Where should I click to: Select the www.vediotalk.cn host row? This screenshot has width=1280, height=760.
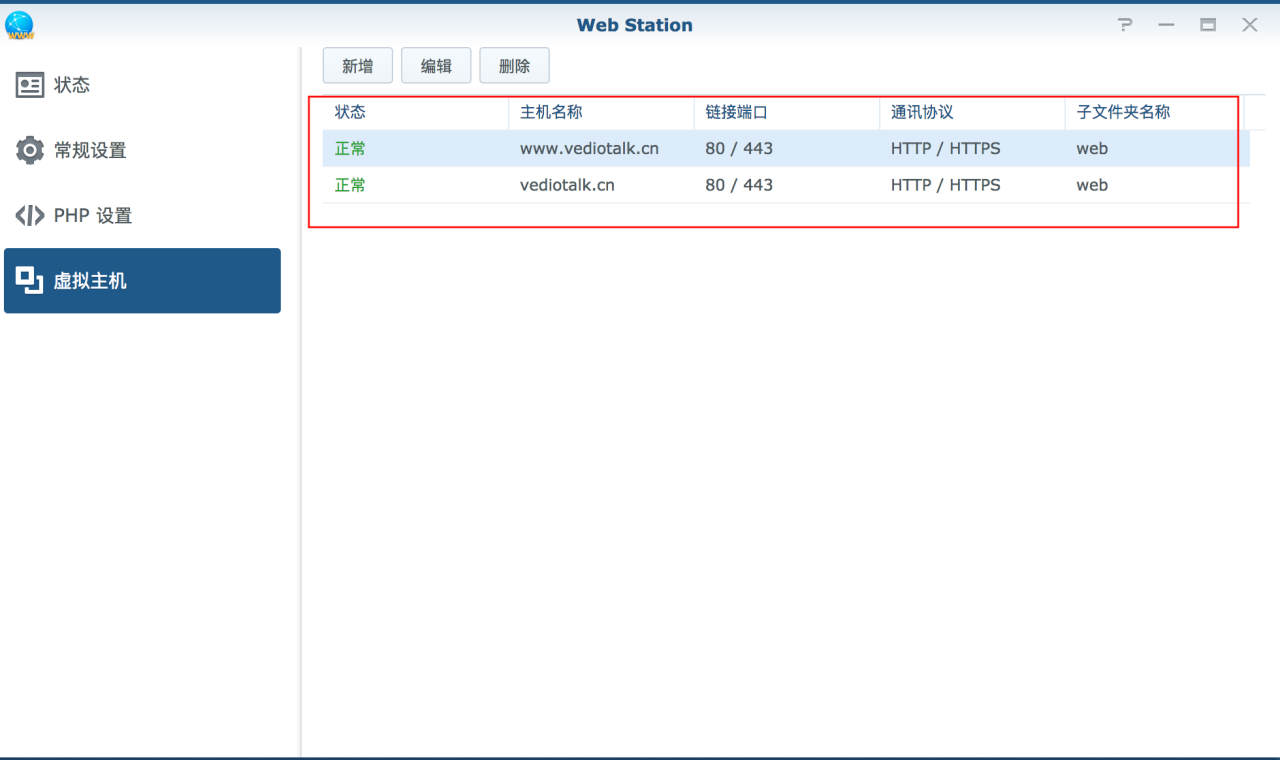click(x=700, y=148)
